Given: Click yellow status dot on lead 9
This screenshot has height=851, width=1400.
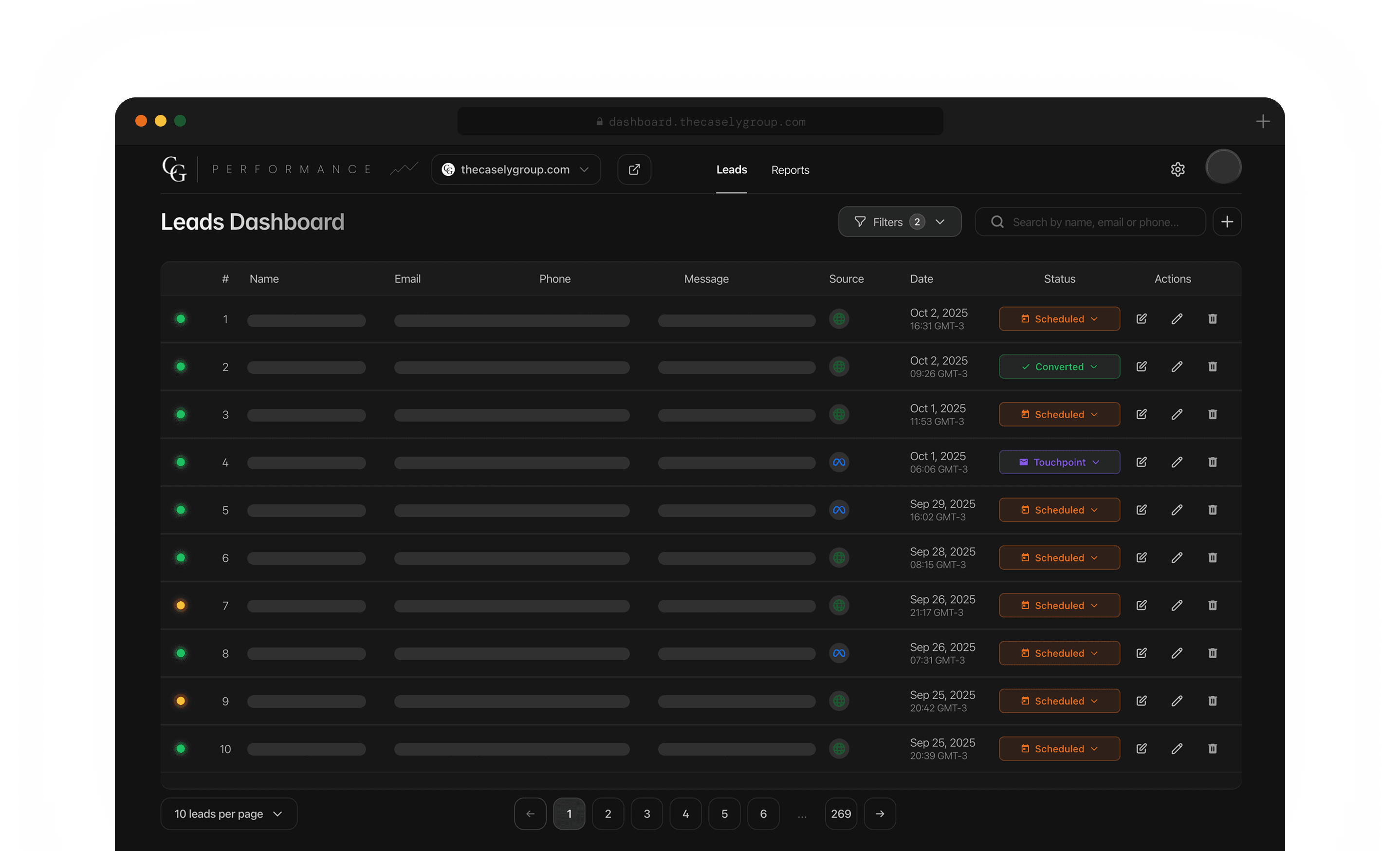Looking at the screenshot, I should coord(181,701).
